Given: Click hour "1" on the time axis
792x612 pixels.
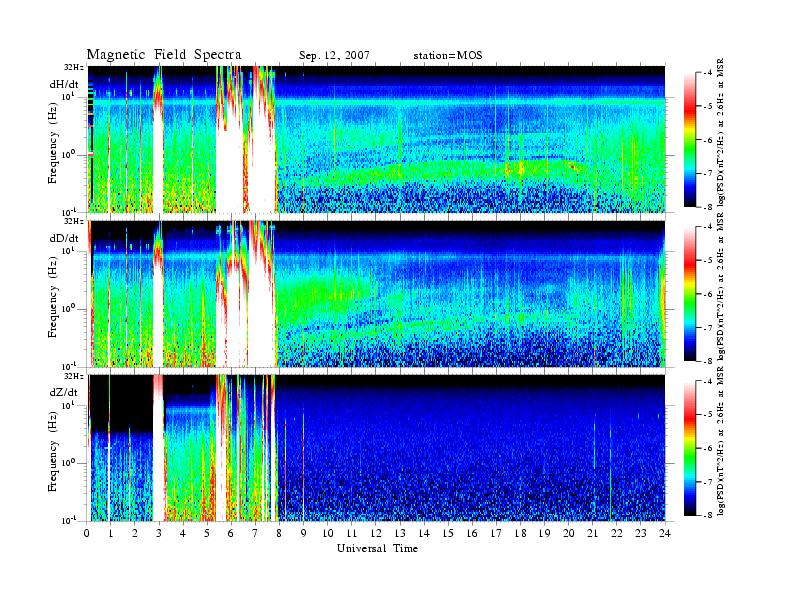Looking at the screenshot, I should point(110,533).
